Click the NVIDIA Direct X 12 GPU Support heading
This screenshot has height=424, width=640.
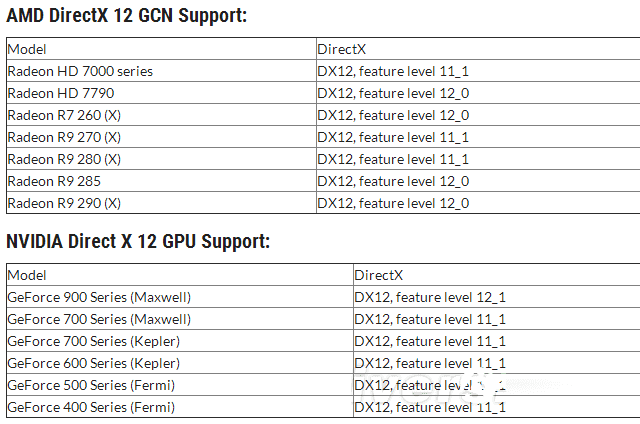coord(138,242)
